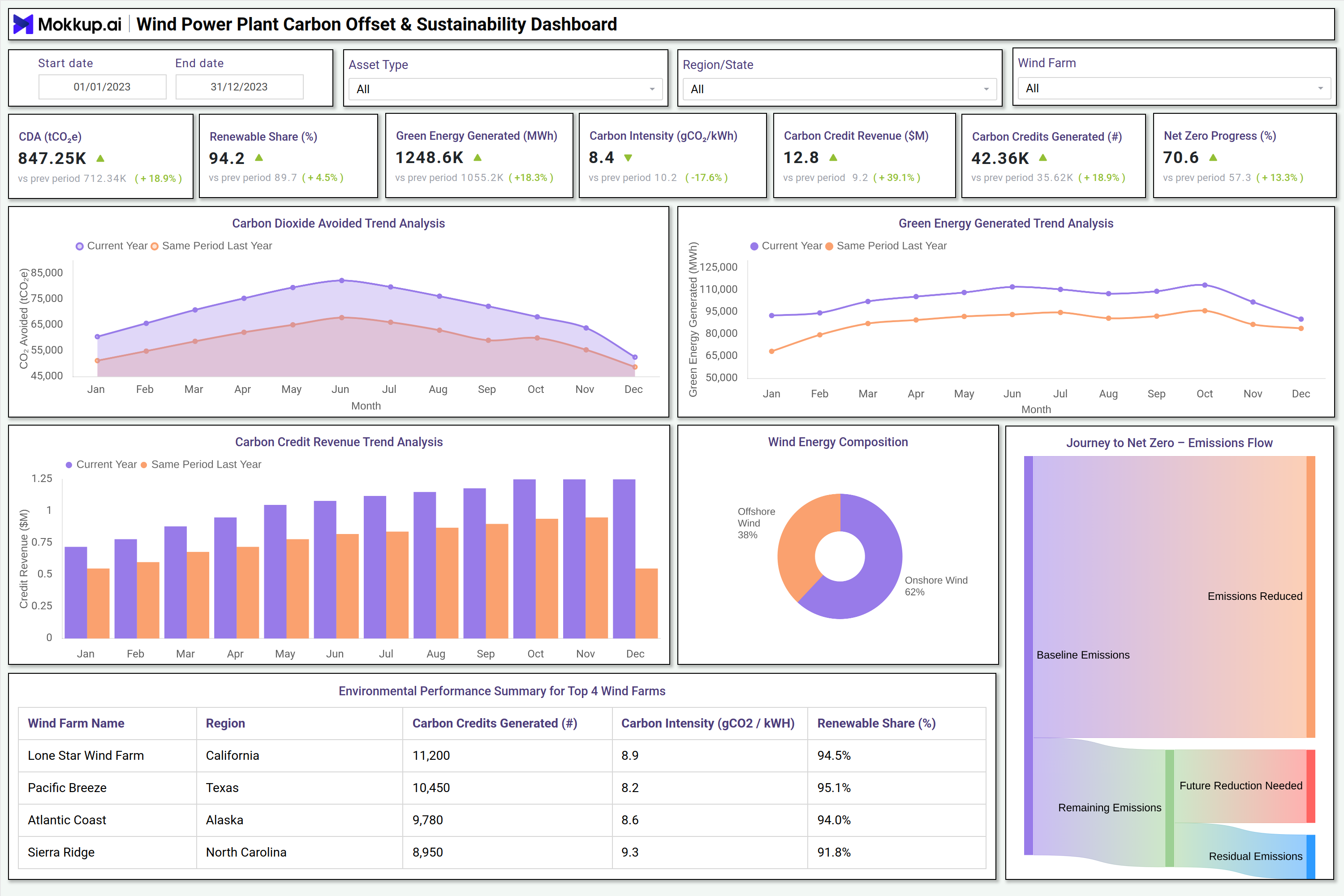1344x896 pixels.
Task: Select the Atlantic Coast row name
Action: tap(67, 820)
